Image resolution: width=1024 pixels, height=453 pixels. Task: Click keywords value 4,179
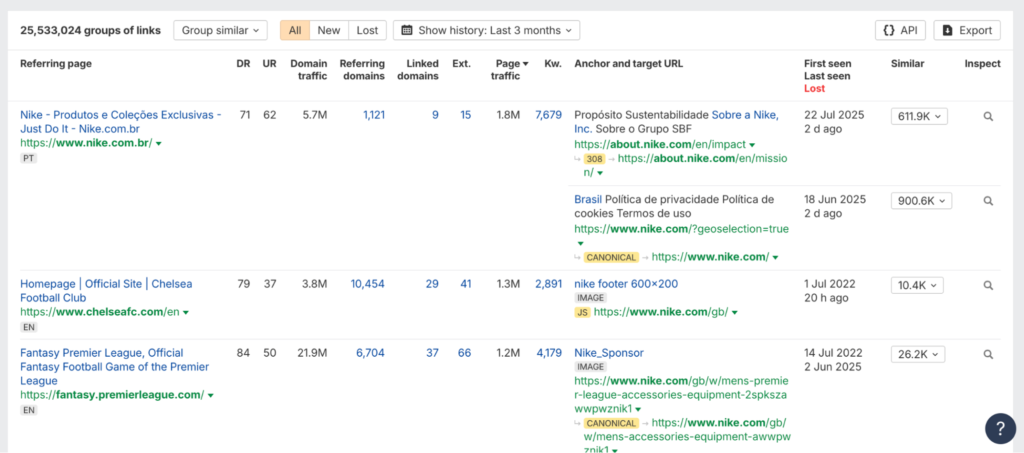tap(548, 353)
